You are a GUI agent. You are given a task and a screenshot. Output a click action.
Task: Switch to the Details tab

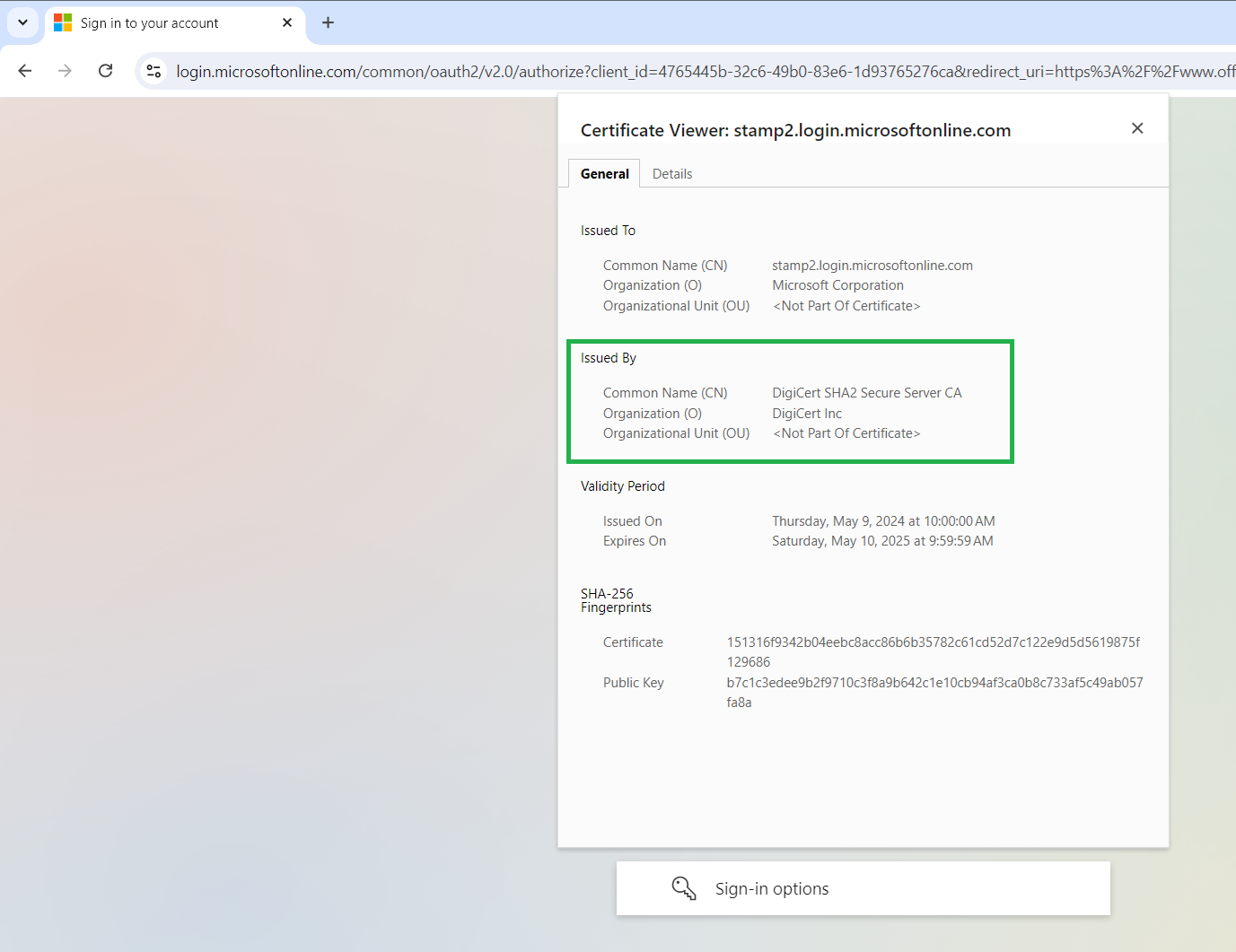(672, 174)
